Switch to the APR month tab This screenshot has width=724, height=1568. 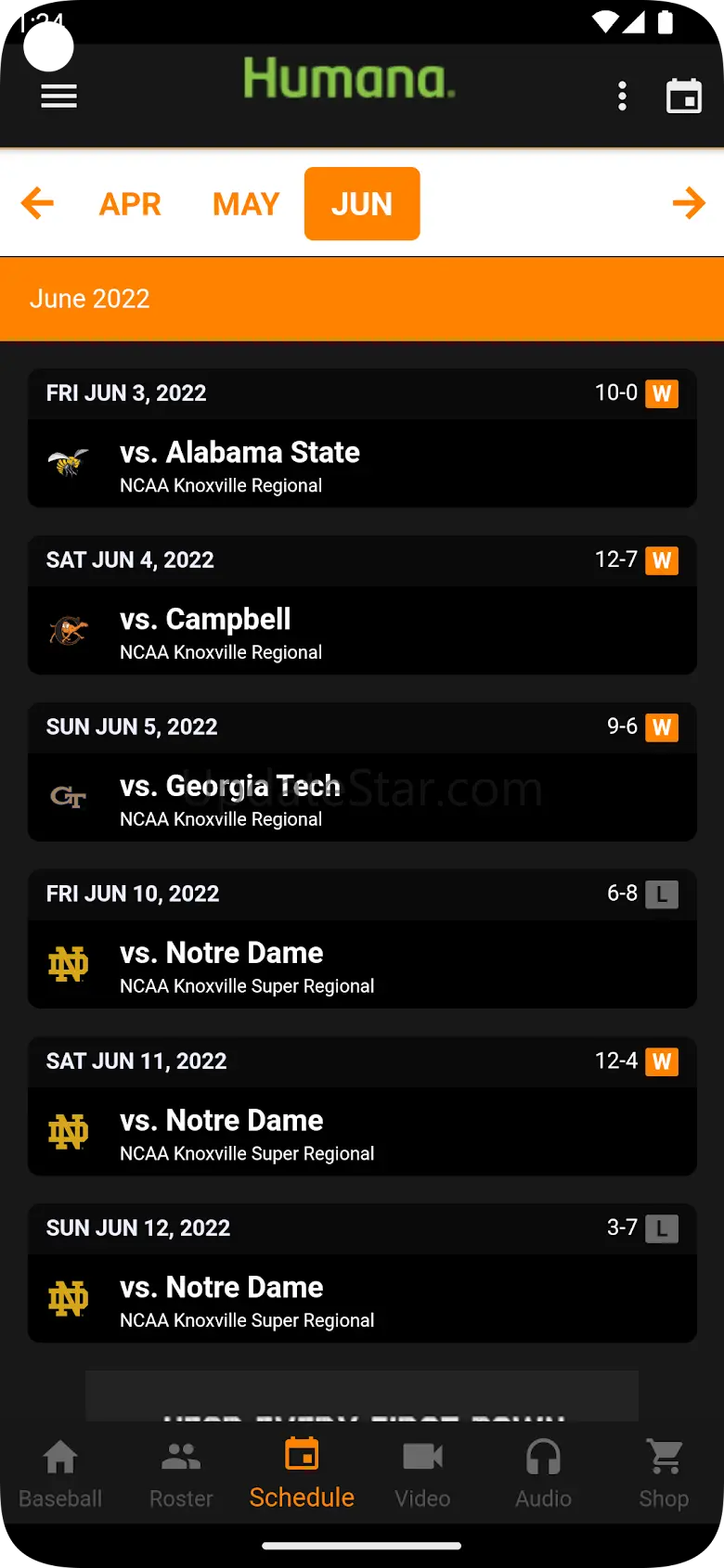click(130, 204)
